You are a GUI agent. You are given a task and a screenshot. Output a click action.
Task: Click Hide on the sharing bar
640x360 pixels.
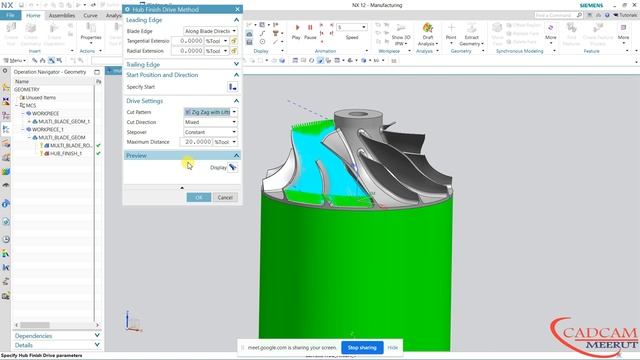click(393, 348)
